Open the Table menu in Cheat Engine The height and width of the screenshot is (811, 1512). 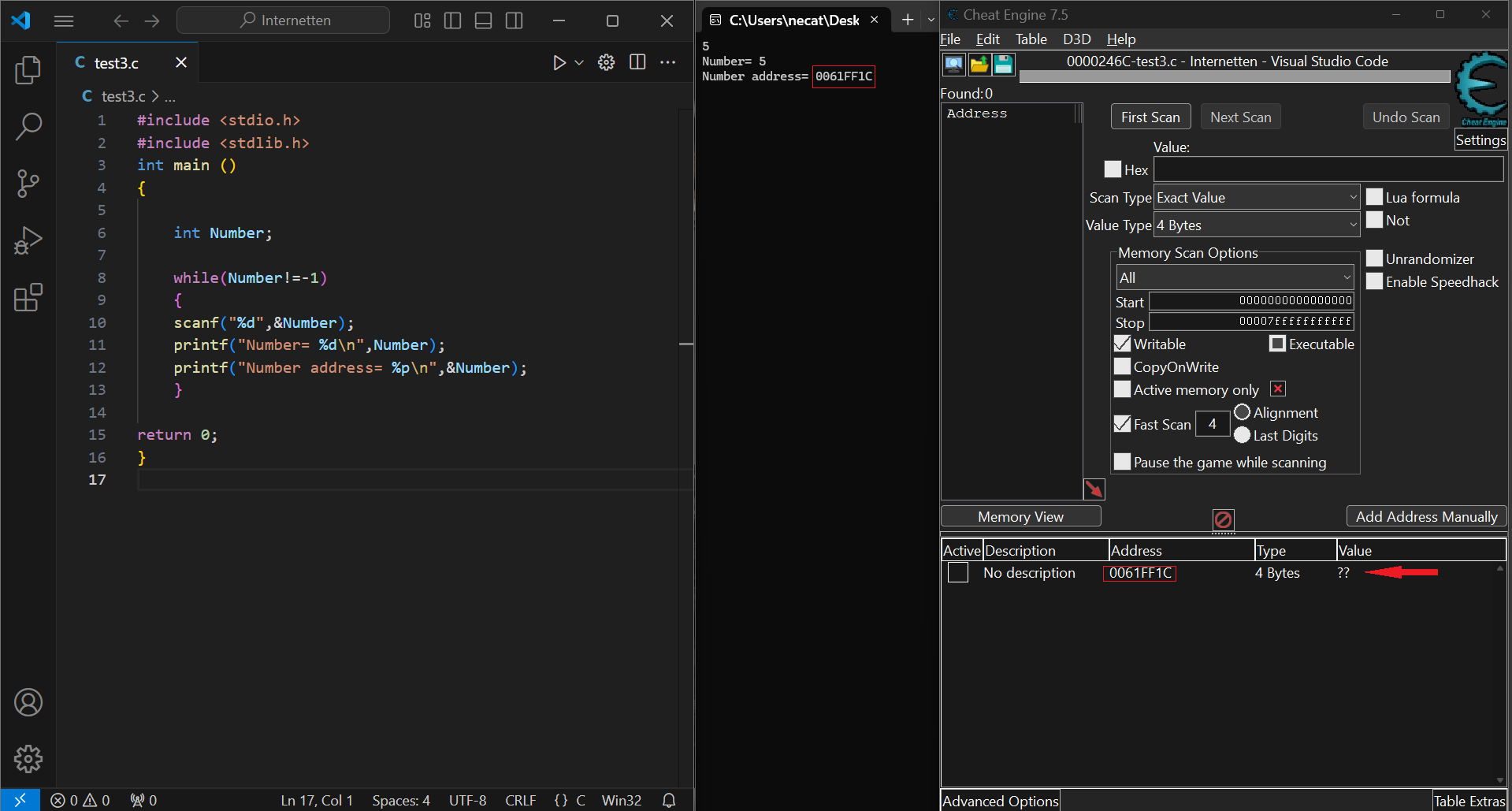1031,39
